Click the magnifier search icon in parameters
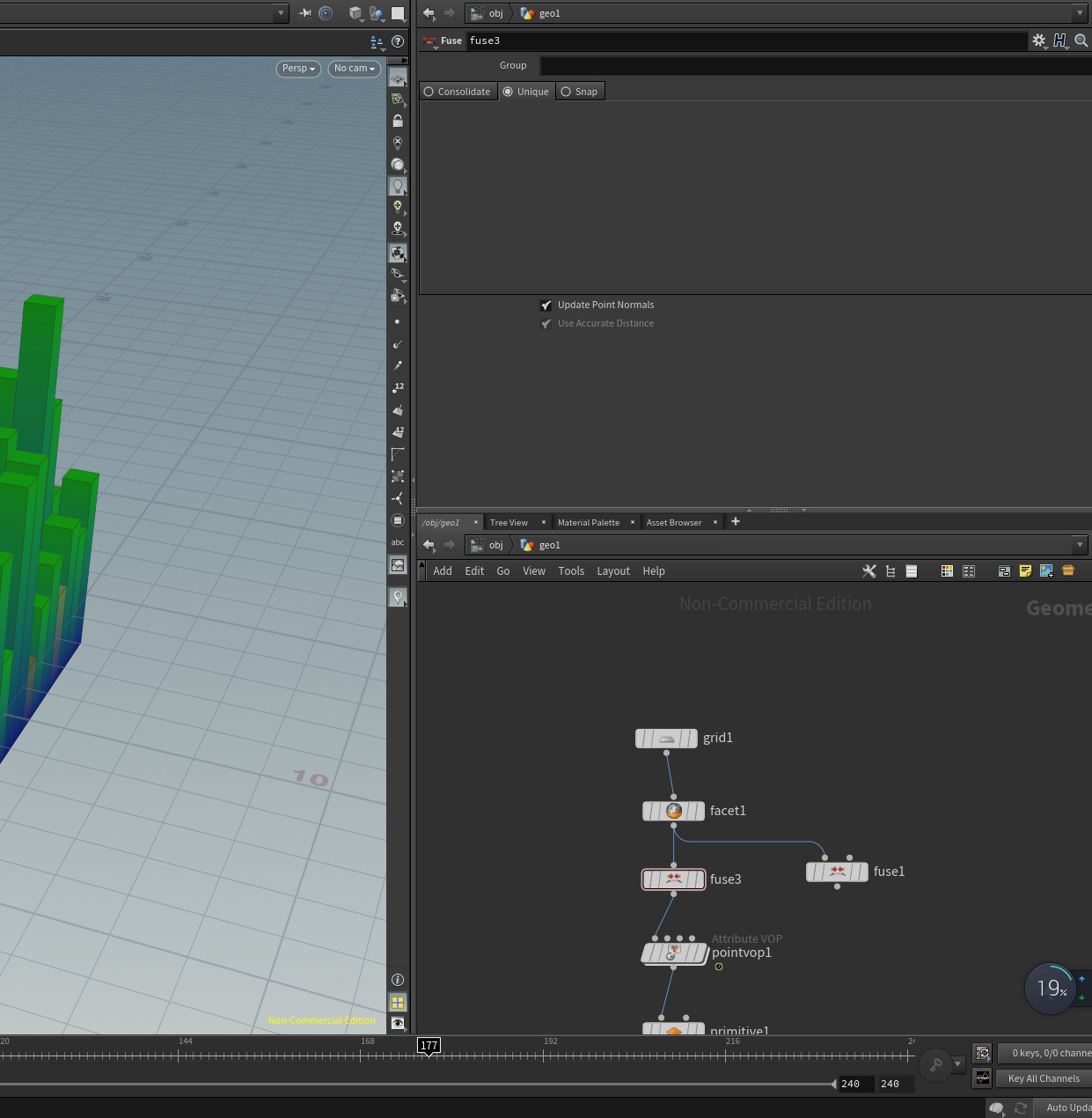 [1081, 40]
